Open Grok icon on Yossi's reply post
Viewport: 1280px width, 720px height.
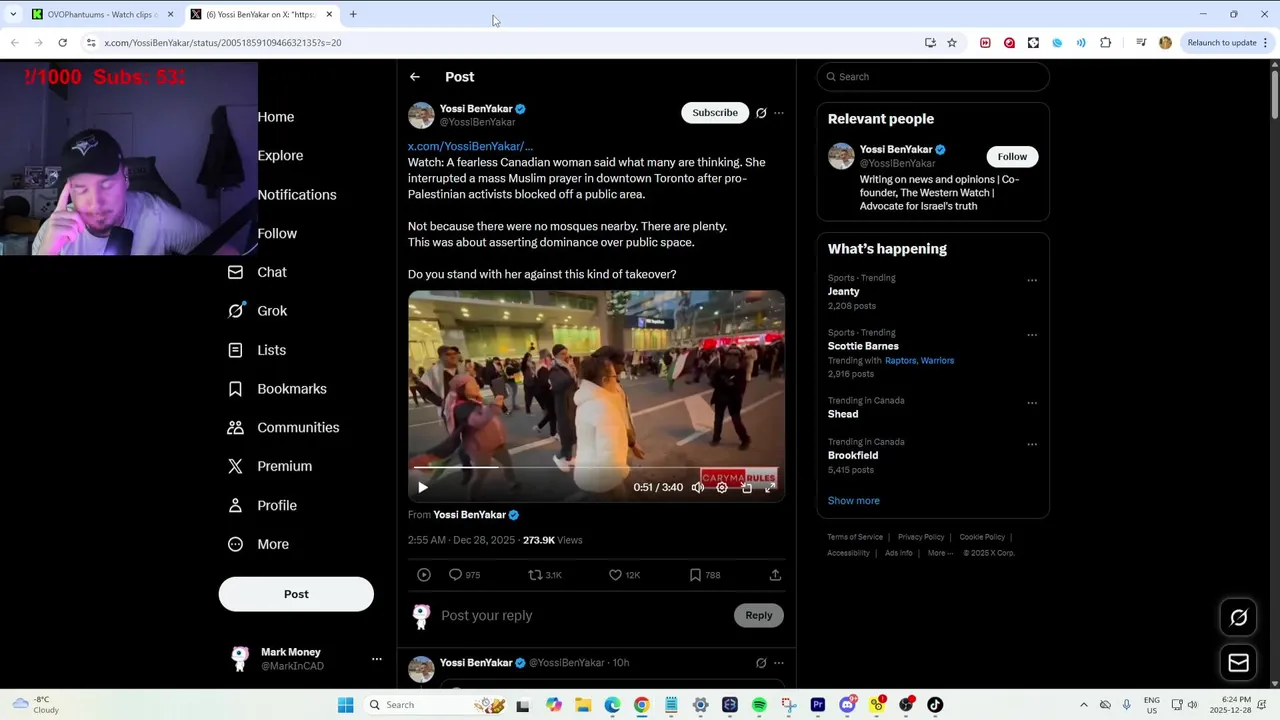click(x=761, y=663)
